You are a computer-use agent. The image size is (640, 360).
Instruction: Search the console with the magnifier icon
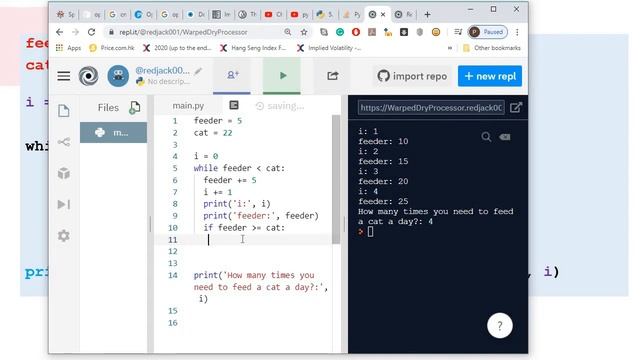pos(486,137)
